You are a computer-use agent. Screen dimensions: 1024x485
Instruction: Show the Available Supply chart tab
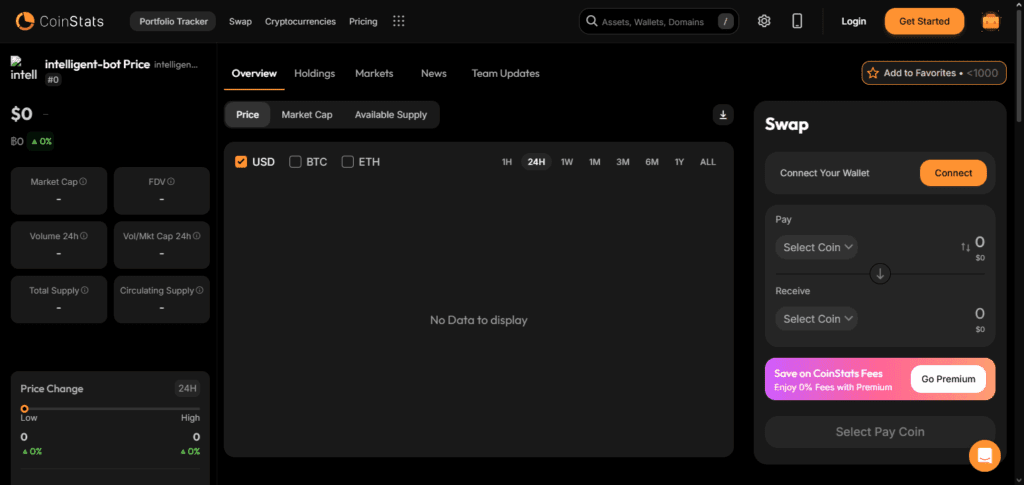tap(391, 115)
